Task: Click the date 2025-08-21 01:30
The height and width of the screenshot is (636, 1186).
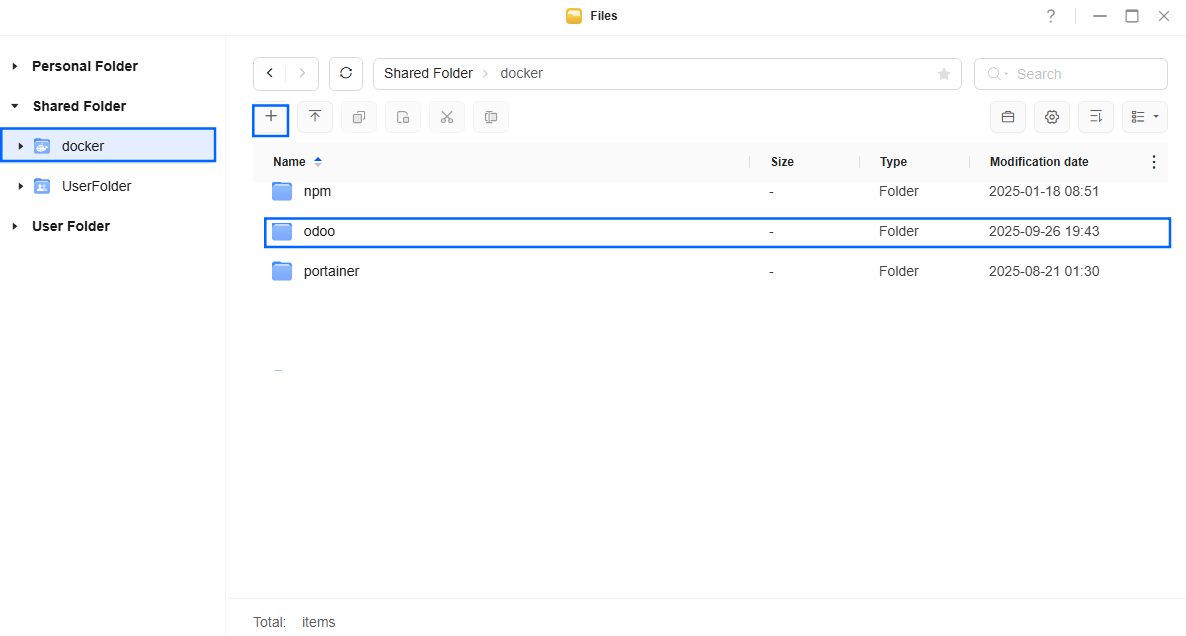Action: point(1044,271)
